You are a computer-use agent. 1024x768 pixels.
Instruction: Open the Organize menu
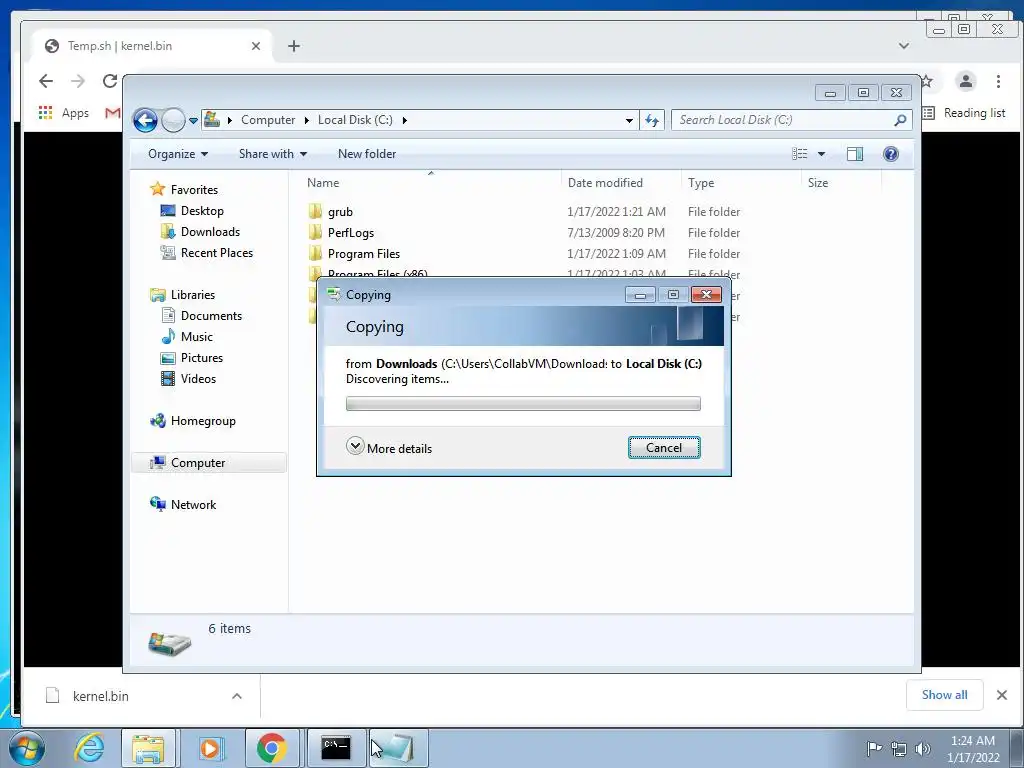click(x=178, y=154)
